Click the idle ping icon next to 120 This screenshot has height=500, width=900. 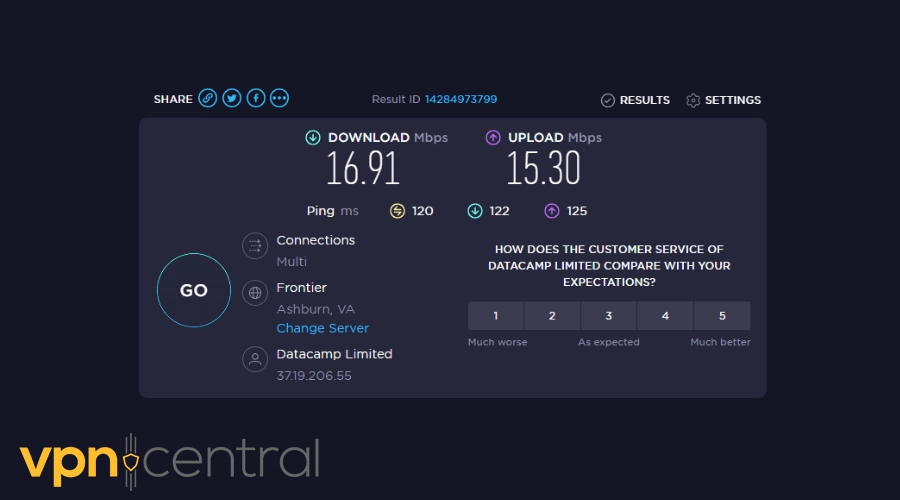pos(397,211)
